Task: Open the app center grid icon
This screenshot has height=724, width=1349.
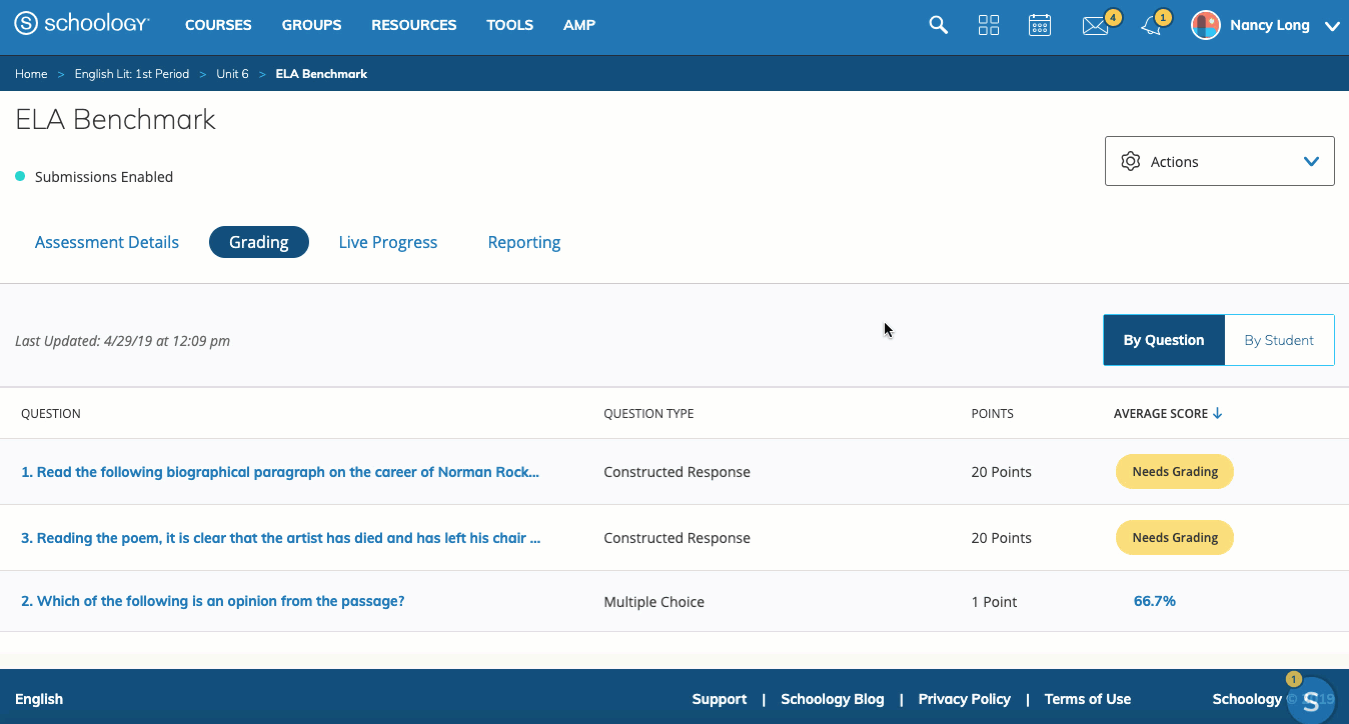Action: coord(988,26)
